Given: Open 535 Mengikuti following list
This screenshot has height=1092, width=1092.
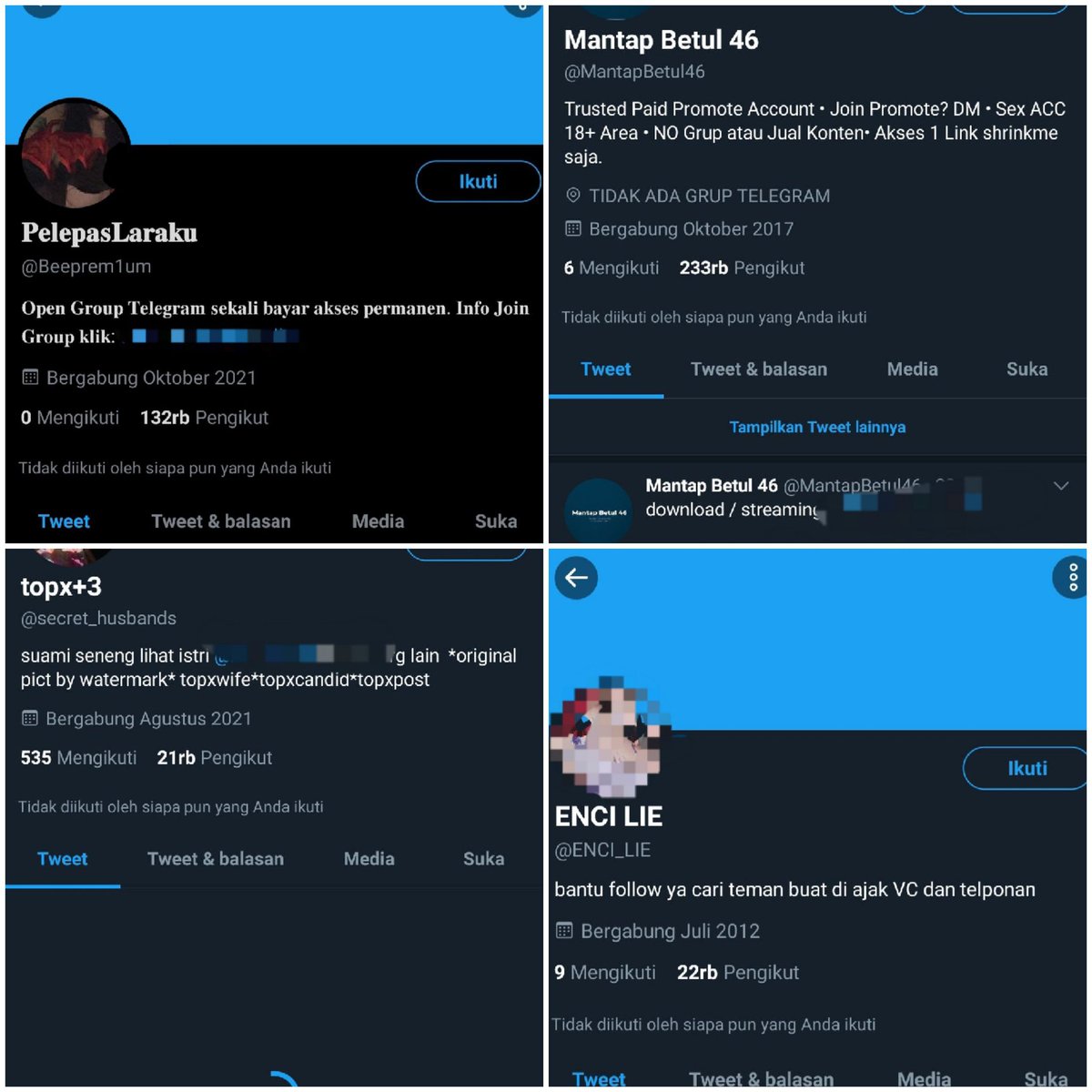Looking at the screenshot, I should click(78, 758).
